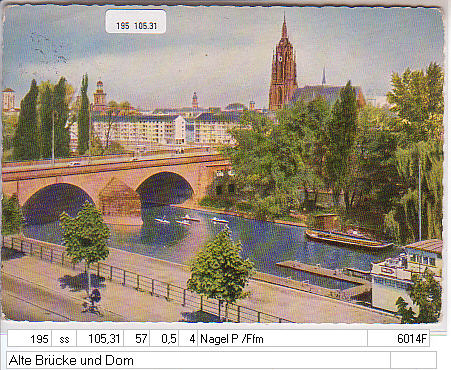
Task: Click the 'ss' field
Action: (64, 339)
